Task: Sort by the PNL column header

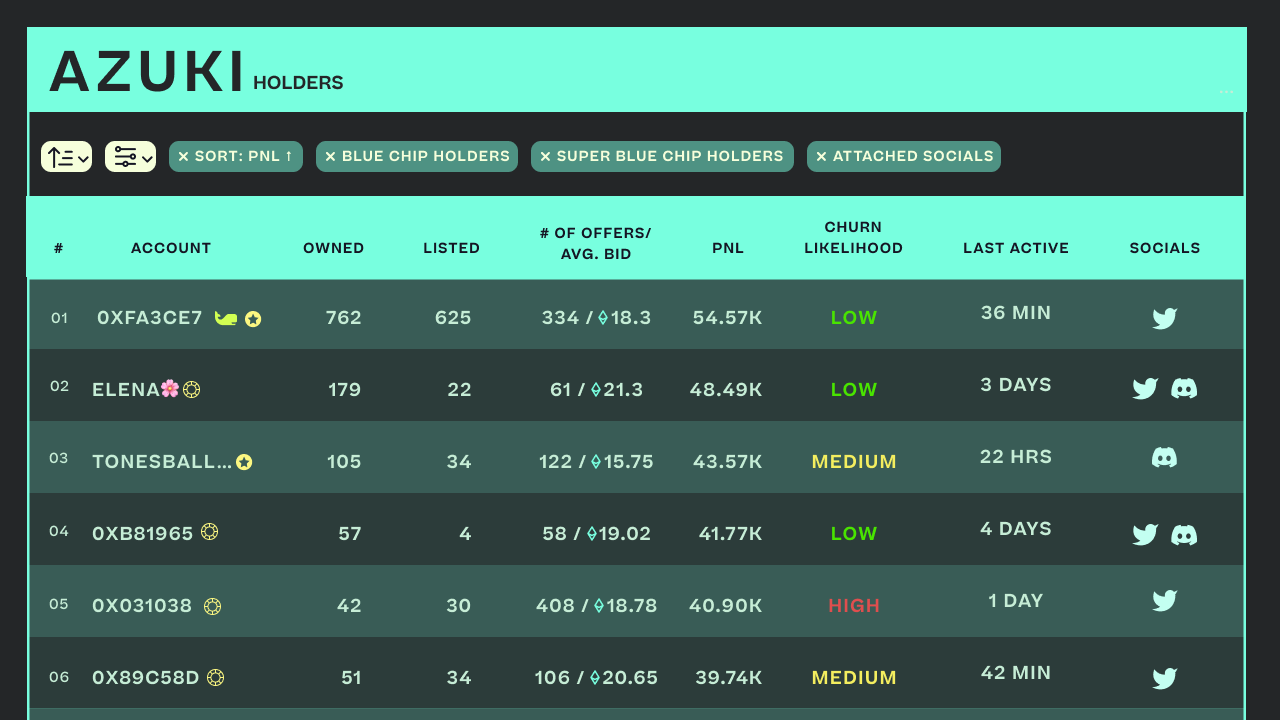Action: click(x=728, y=248)
